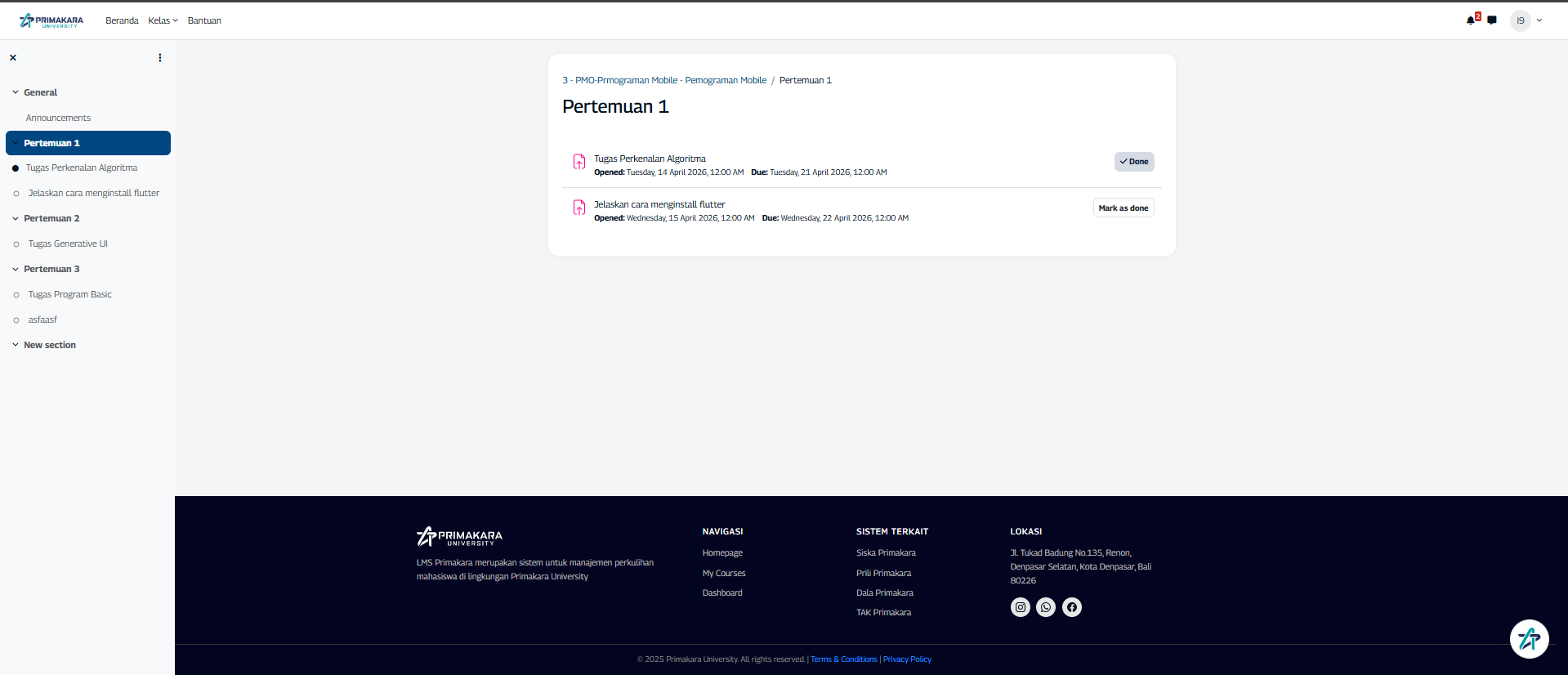This screenshot has height=675, width=1568.
Task: Open Homepage footer link
Action: (x=722, y=553)
